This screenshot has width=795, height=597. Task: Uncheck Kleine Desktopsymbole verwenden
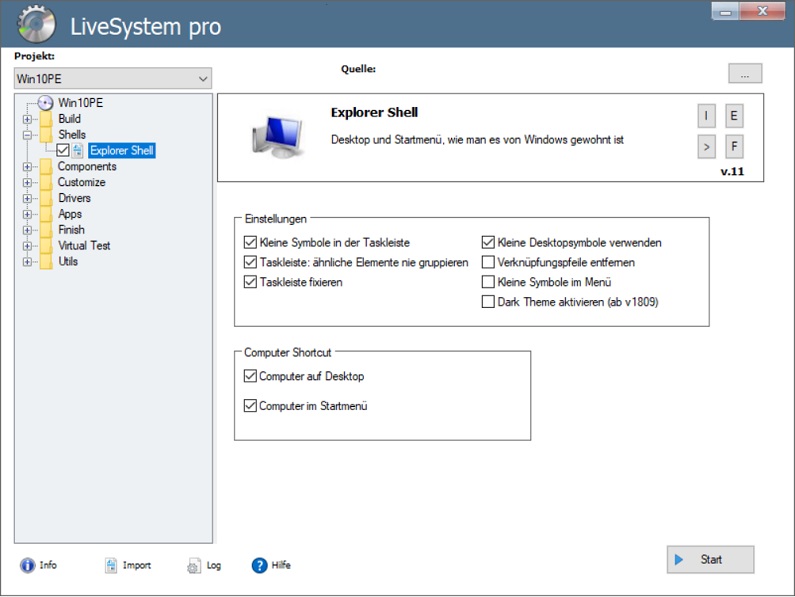click(488, 242)
